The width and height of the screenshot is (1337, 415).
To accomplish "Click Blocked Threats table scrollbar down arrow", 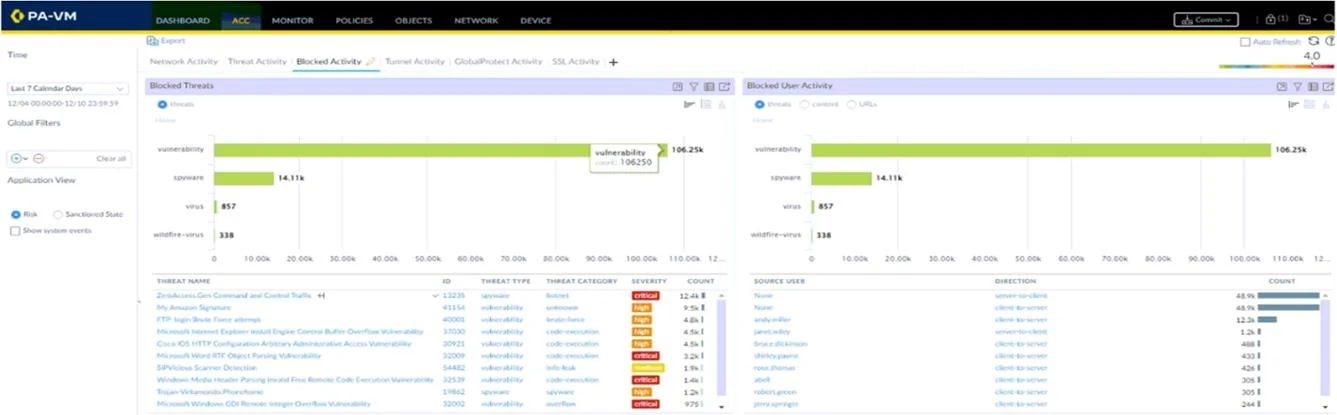I will 721,408.
